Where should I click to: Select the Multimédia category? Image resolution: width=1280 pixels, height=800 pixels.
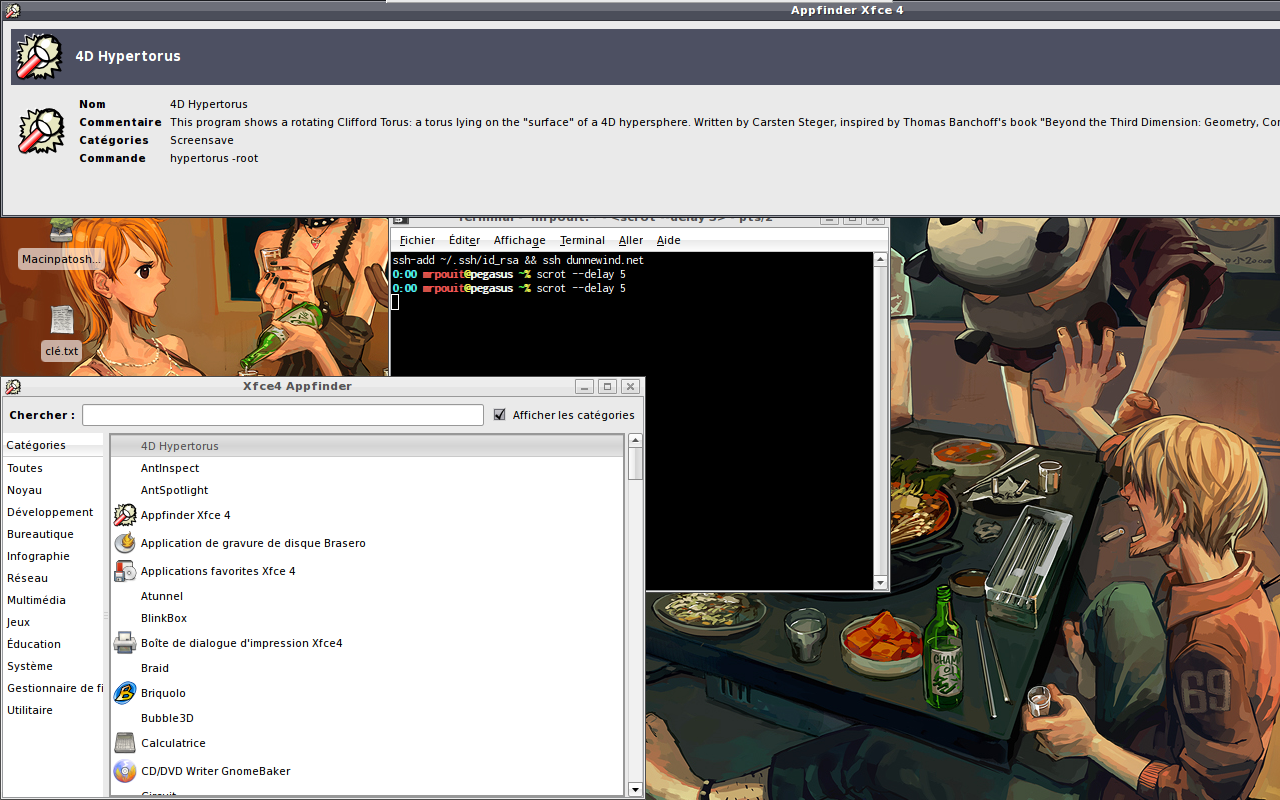(36, 600)
